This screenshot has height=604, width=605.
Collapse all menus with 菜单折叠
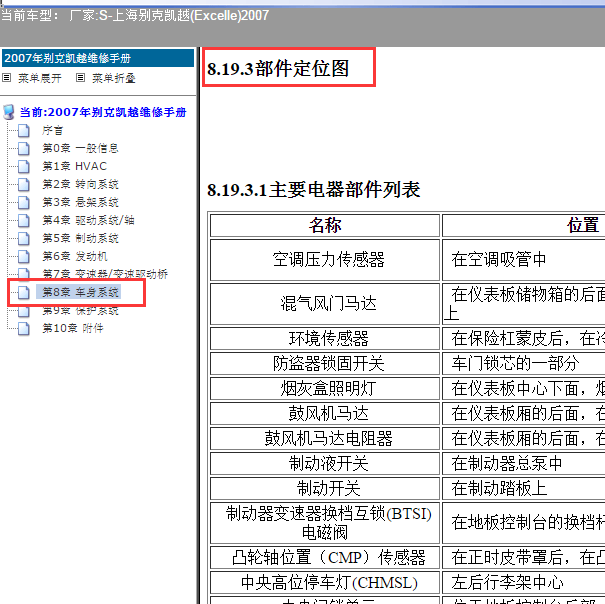(113, 78)
